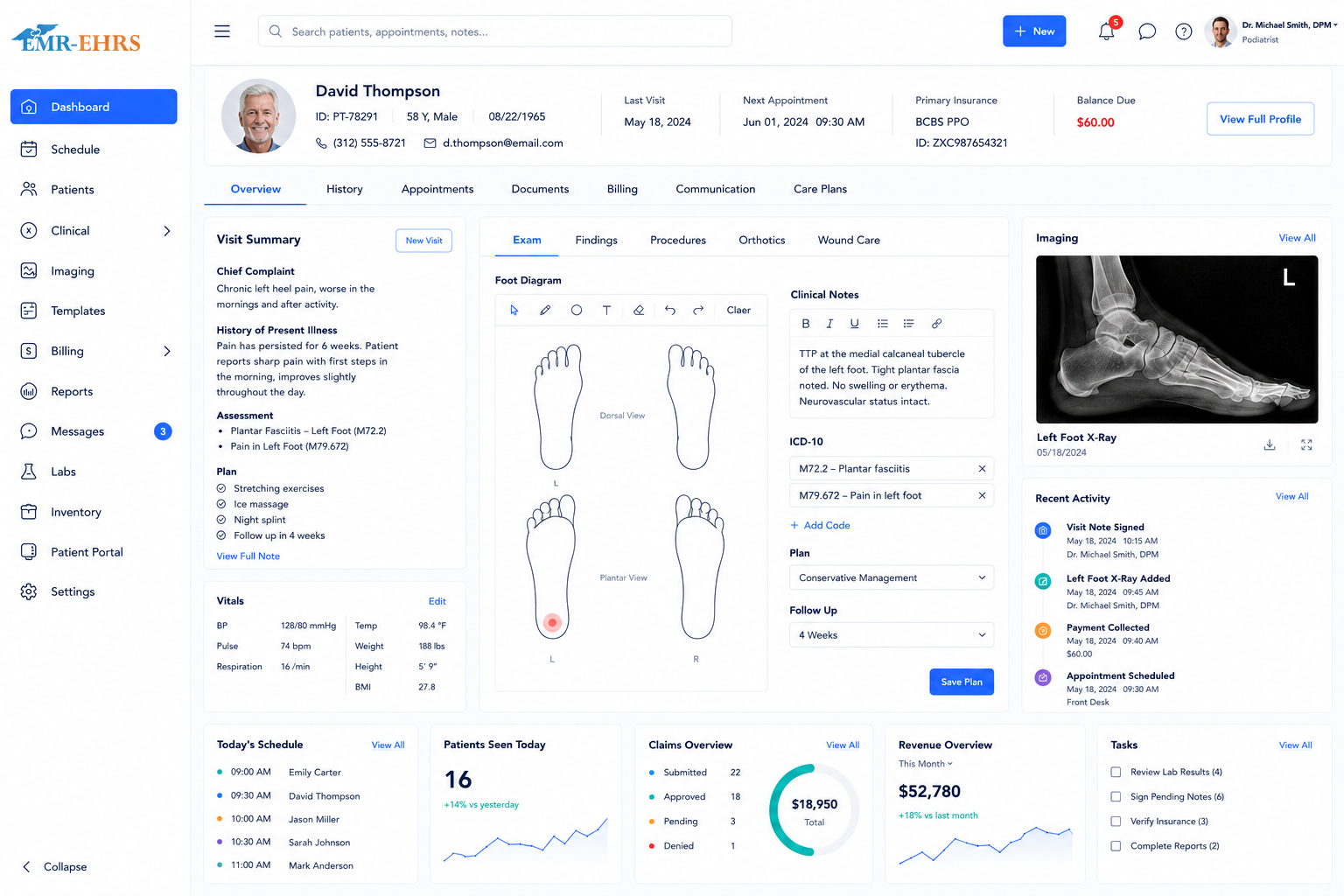Undo last diagram action
This screenshot has height=896, width=1344.
(x=670, y=310)
